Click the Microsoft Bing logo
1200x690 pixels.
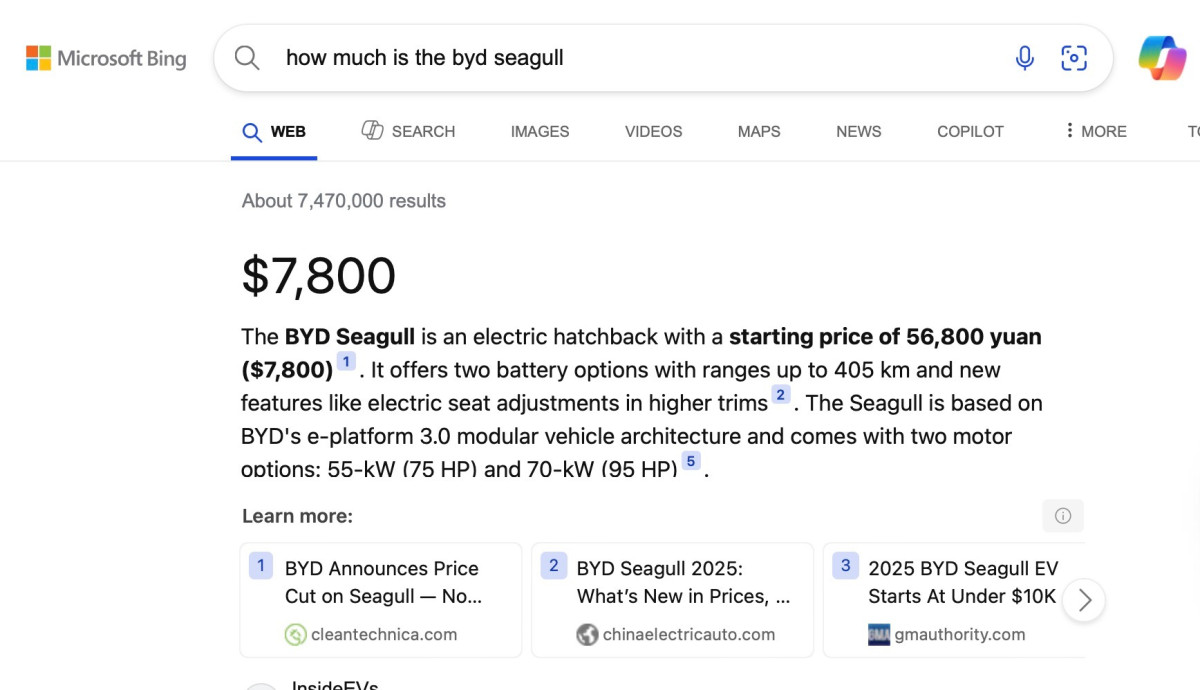[106, 58]
